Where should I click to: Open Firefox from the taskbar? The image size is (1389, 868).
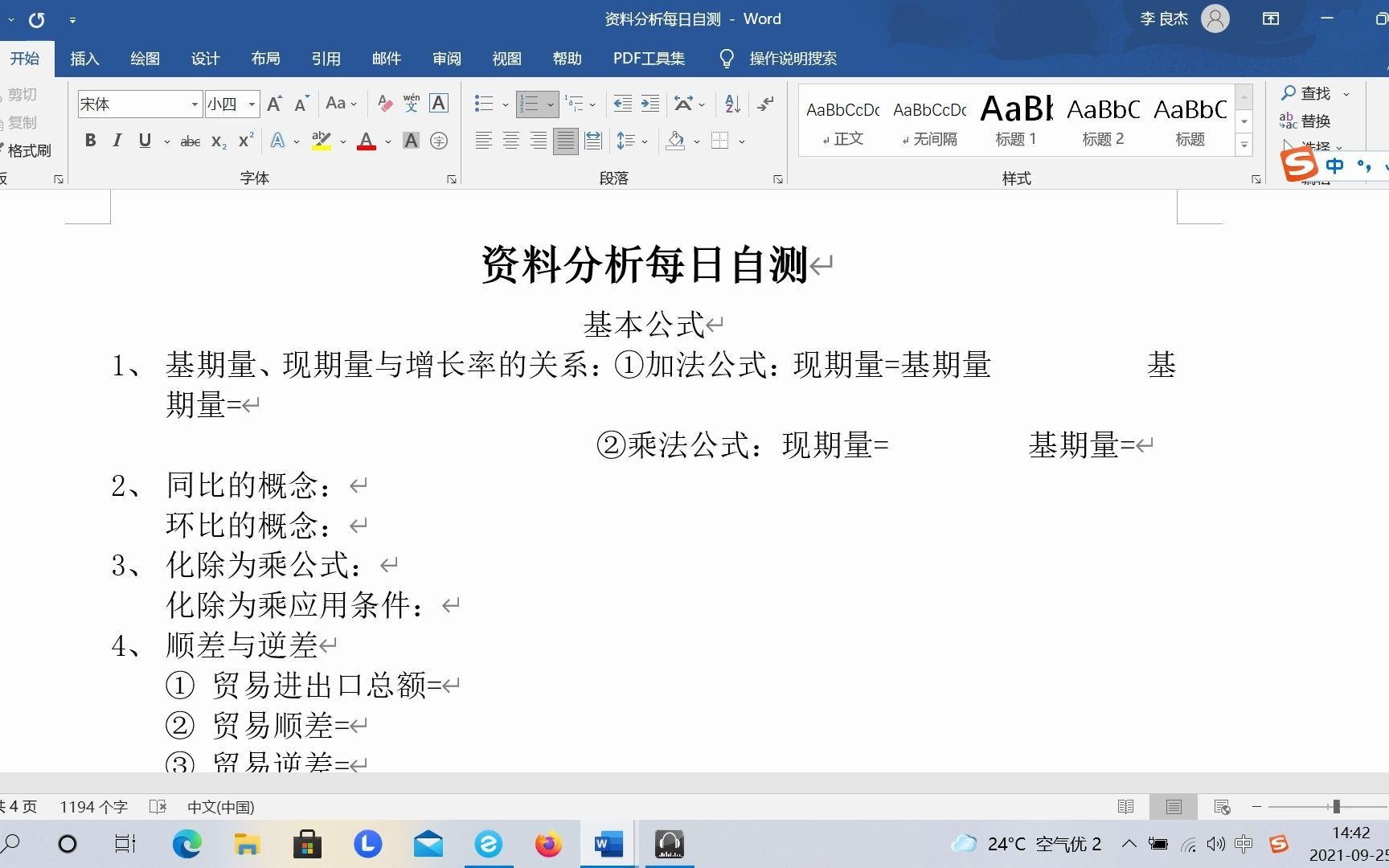(x=548, y=844)
